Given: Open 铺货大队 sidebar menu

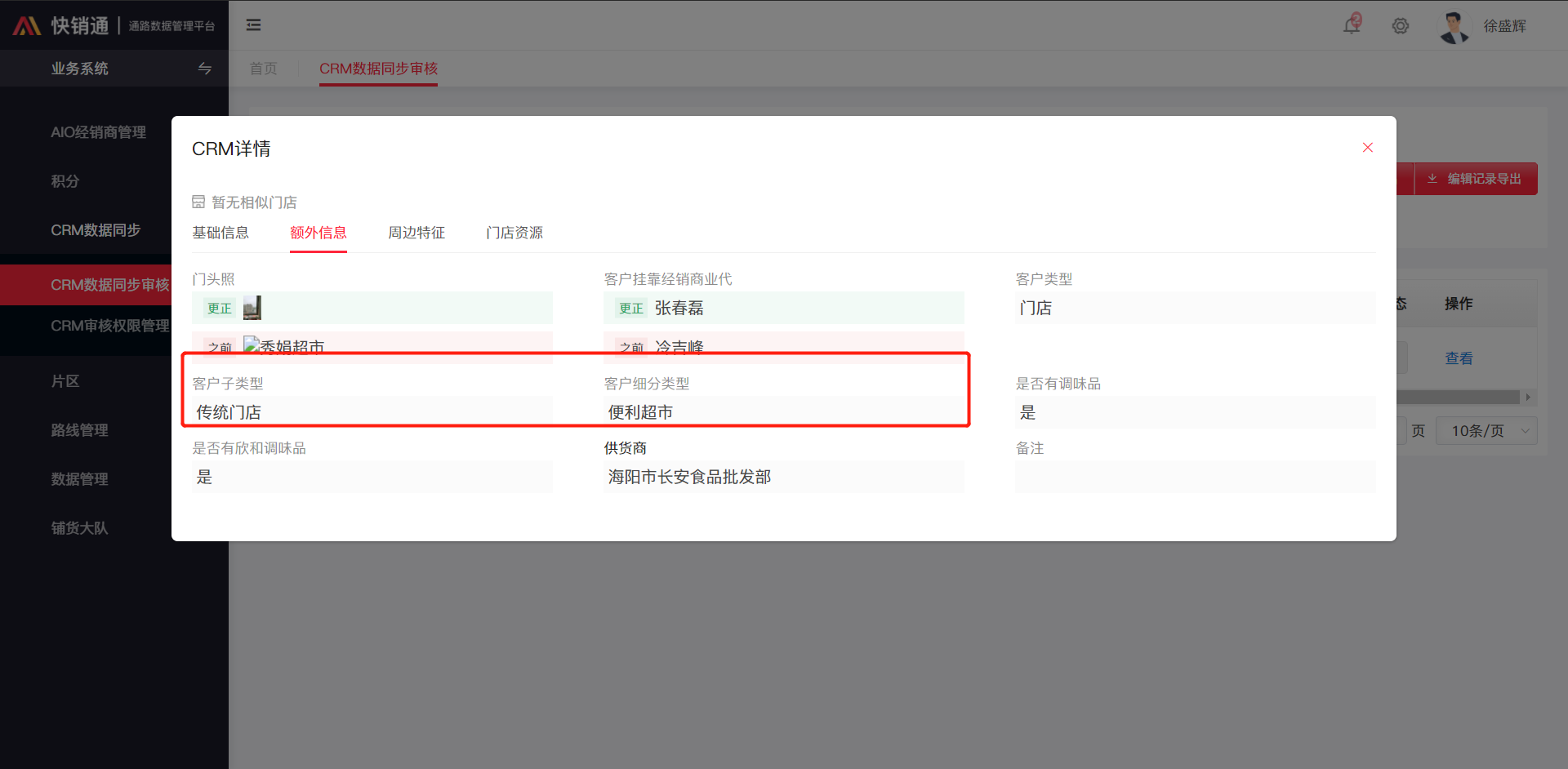Looking at the screenshot, I should click(79, 528).
